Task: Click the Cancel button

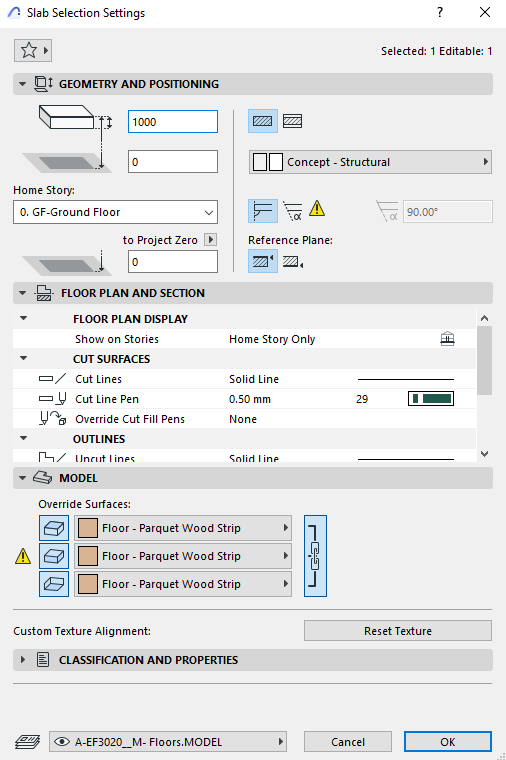Action: (348, 742)
